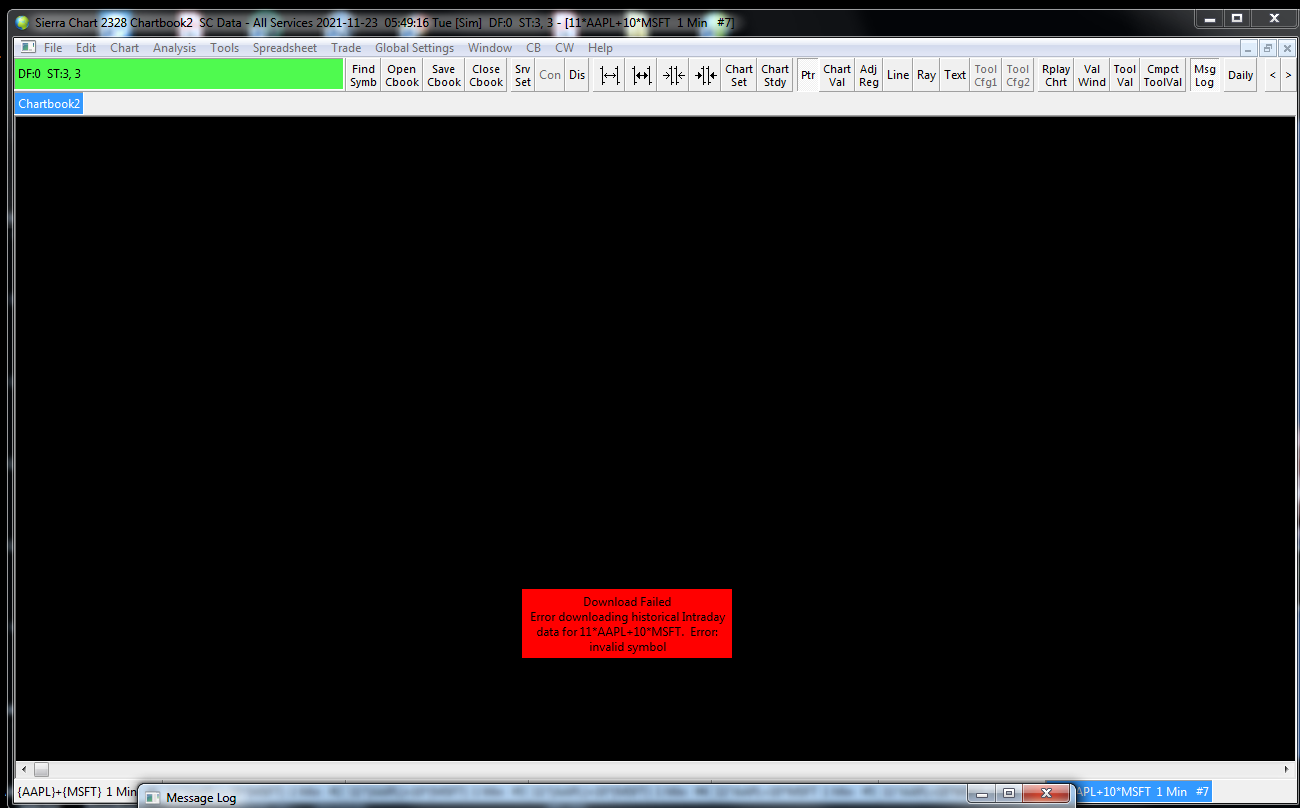Click the green DF:0 ST:3 status box

[x=179, y=74]
